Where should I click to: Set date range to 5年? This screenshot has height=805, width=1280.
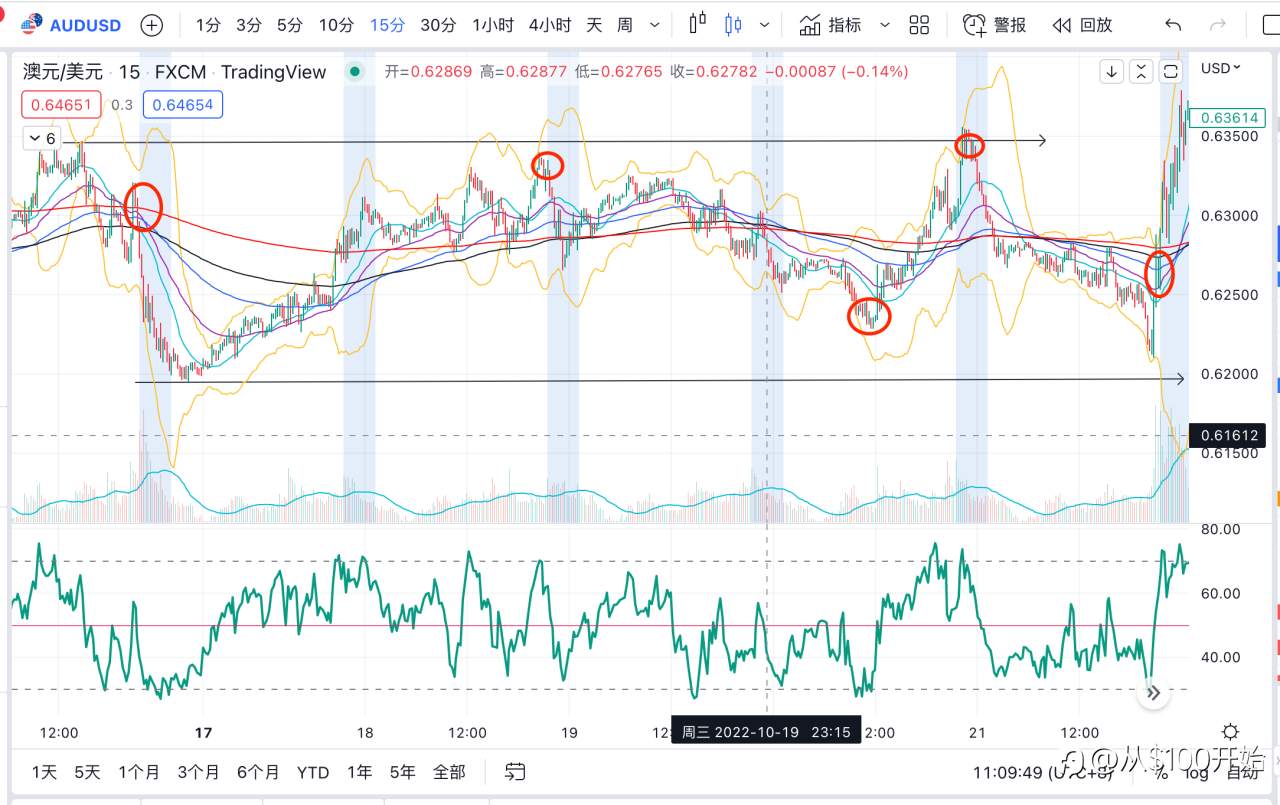click(x=402, y=772)
